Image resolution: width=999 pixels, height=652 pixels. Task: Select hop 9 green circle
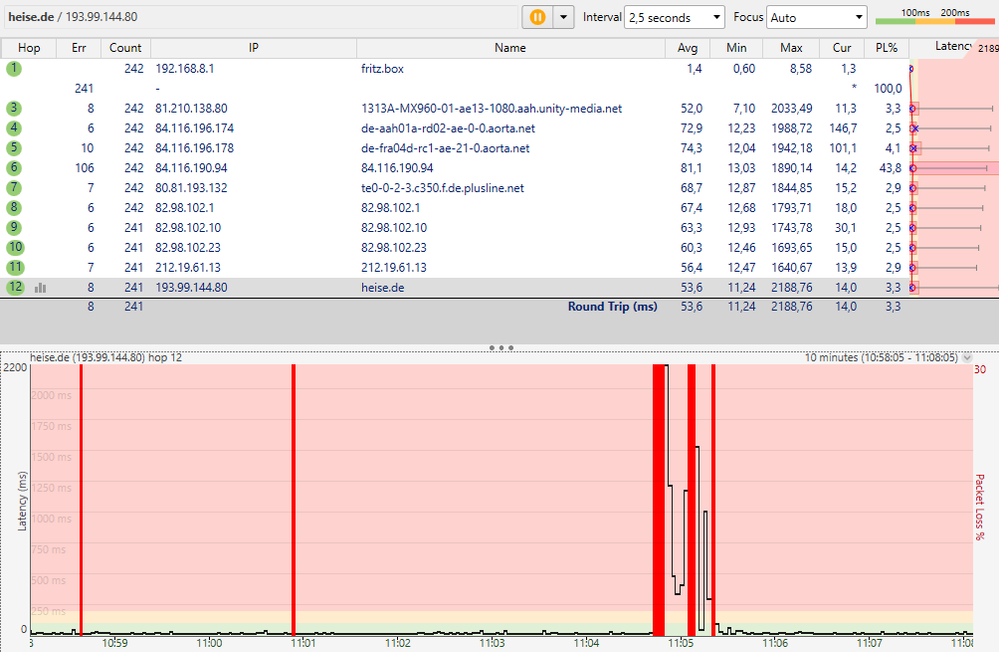pos(14,228)
